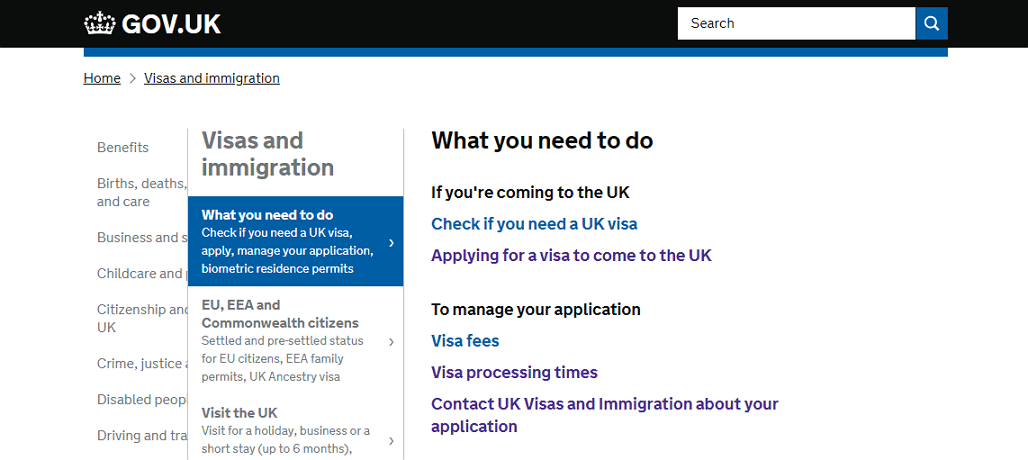Open the Visa fees link
The height and width of the screenshot is (460, 1028).
click(x=465, y=341)
